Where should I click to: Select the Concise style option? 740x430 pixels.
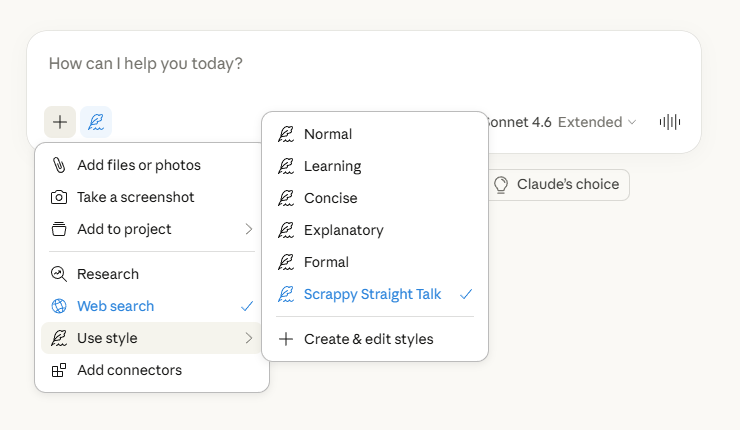330,198
